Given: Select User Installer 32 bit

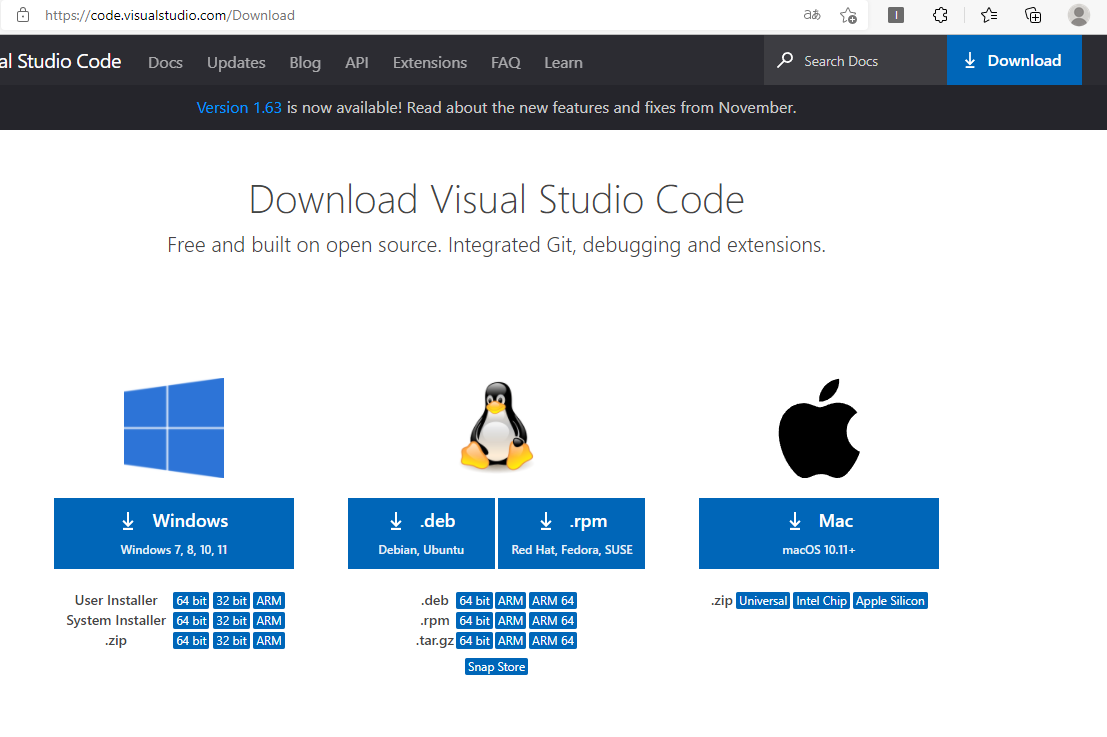Looking at the screenshot, I should click(232, 601).
